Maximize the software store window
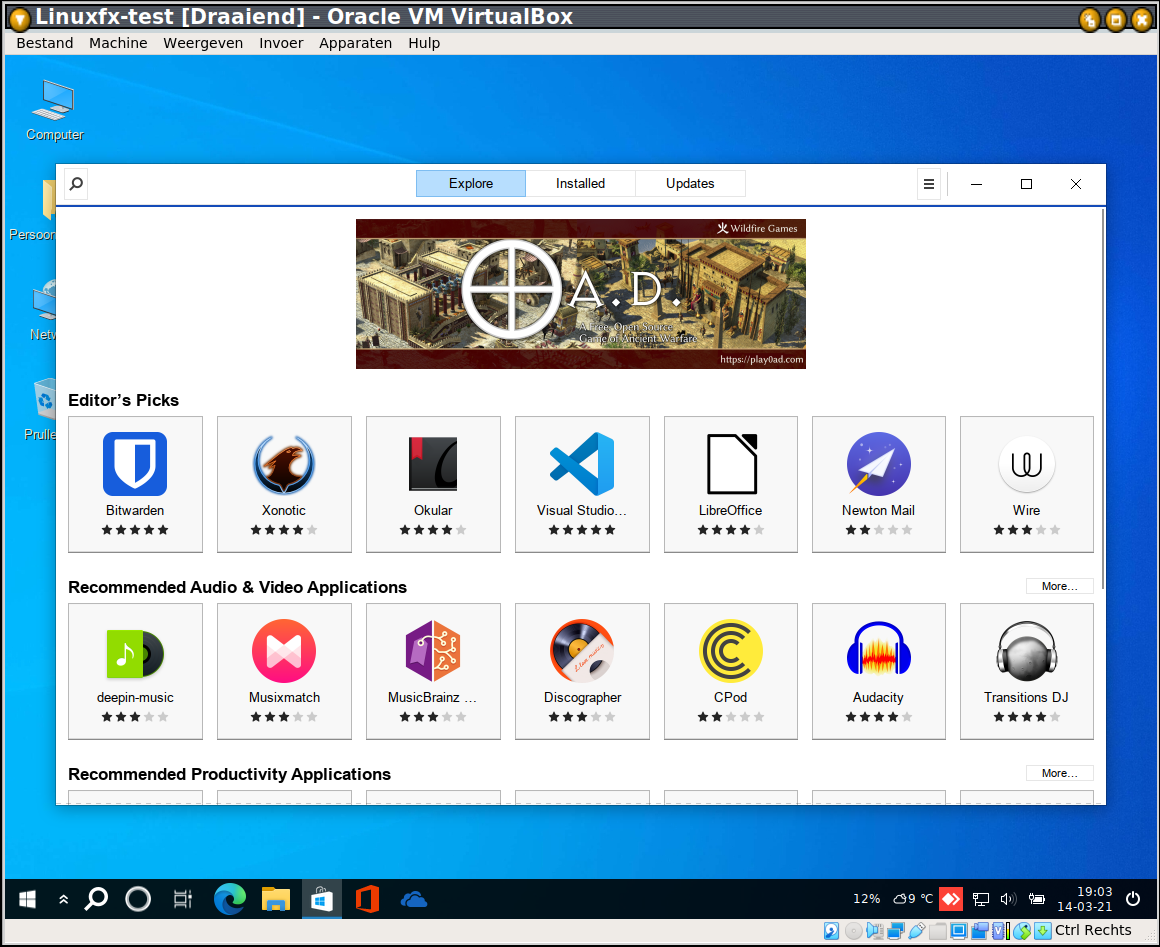This screenshot has height=947, width=1160. coord(1026,184)
